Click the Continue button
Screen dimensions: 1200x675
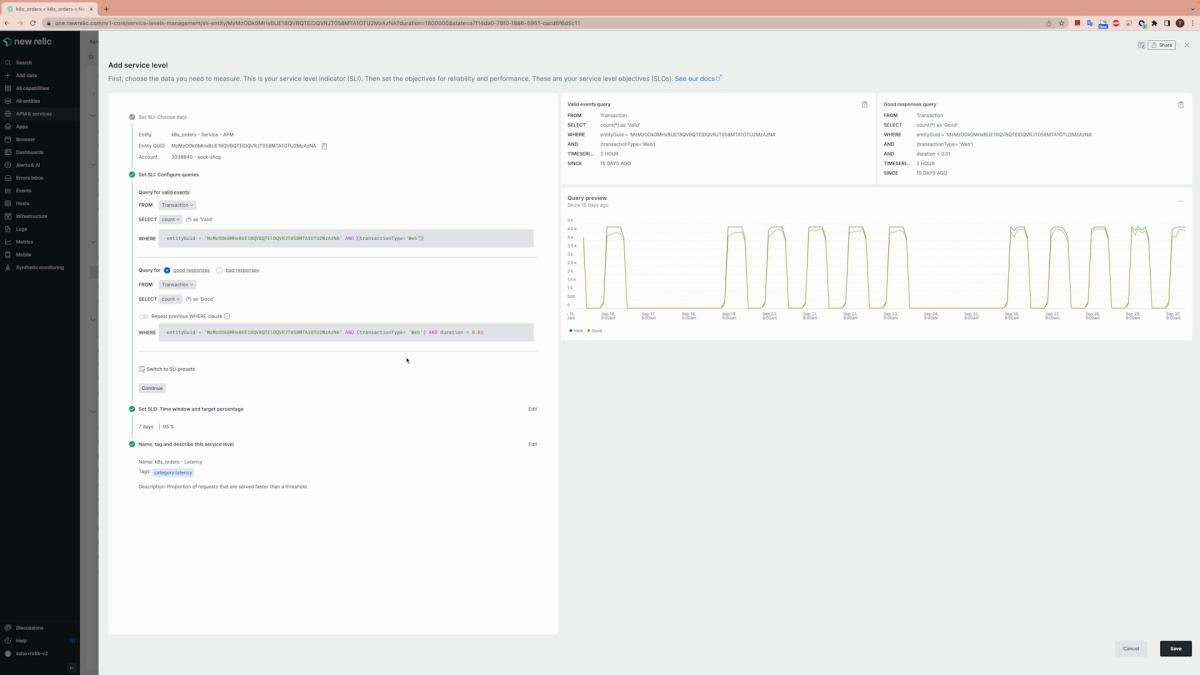click(x=152, y=388)
